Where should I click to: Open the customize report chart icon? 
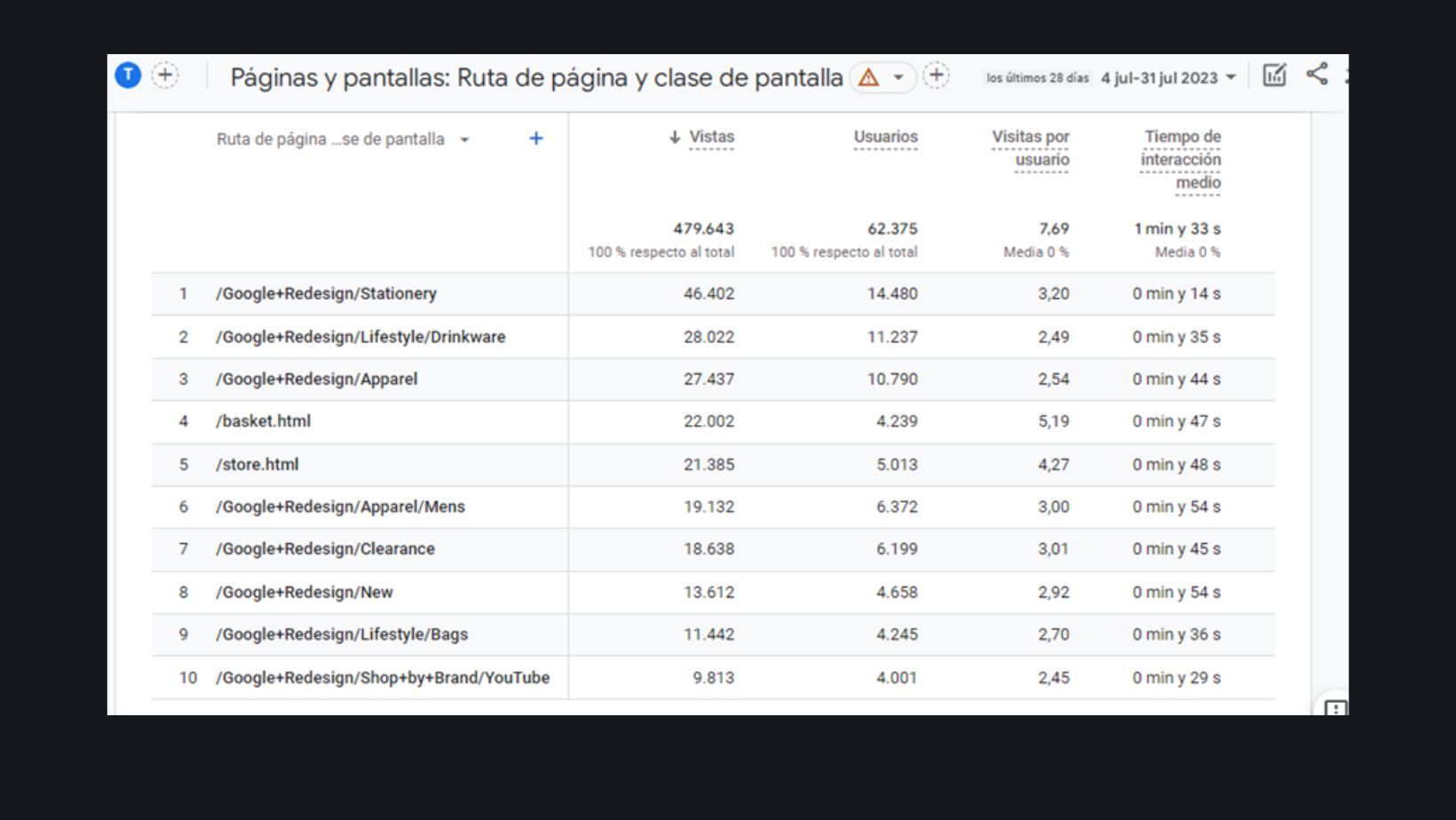[1274, 75]
